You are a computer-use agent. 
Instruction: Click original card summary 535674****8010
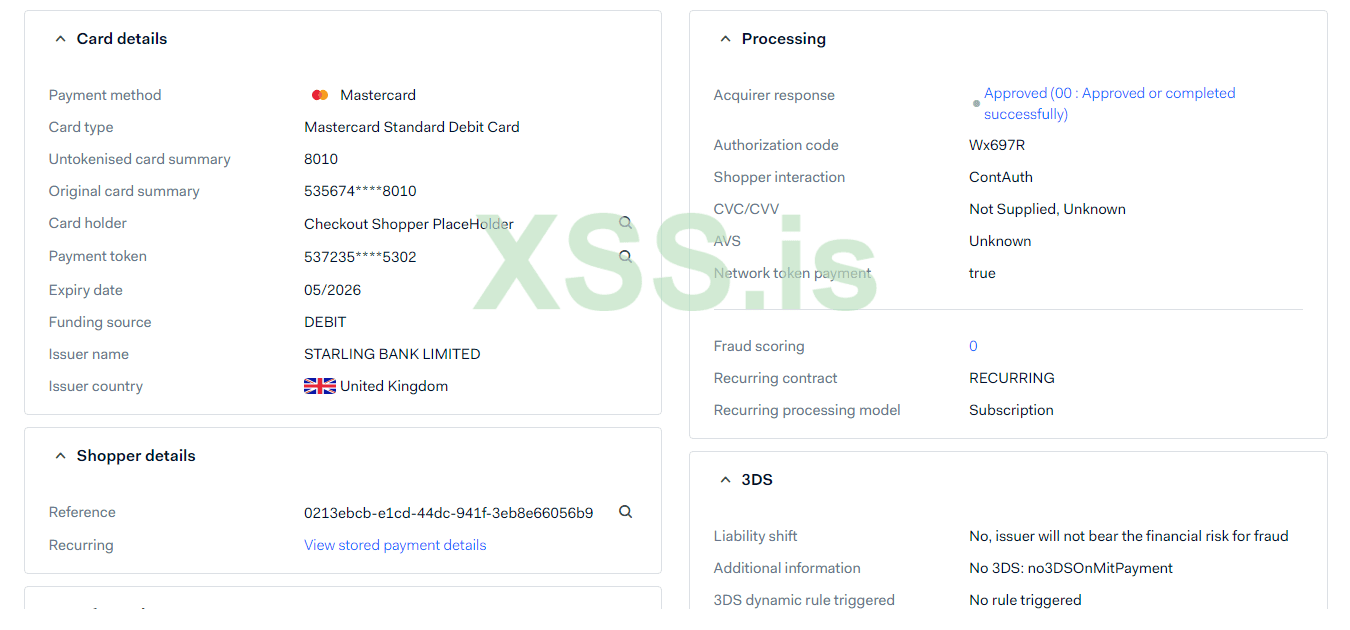pyautogui.click(x=360, y=191)
